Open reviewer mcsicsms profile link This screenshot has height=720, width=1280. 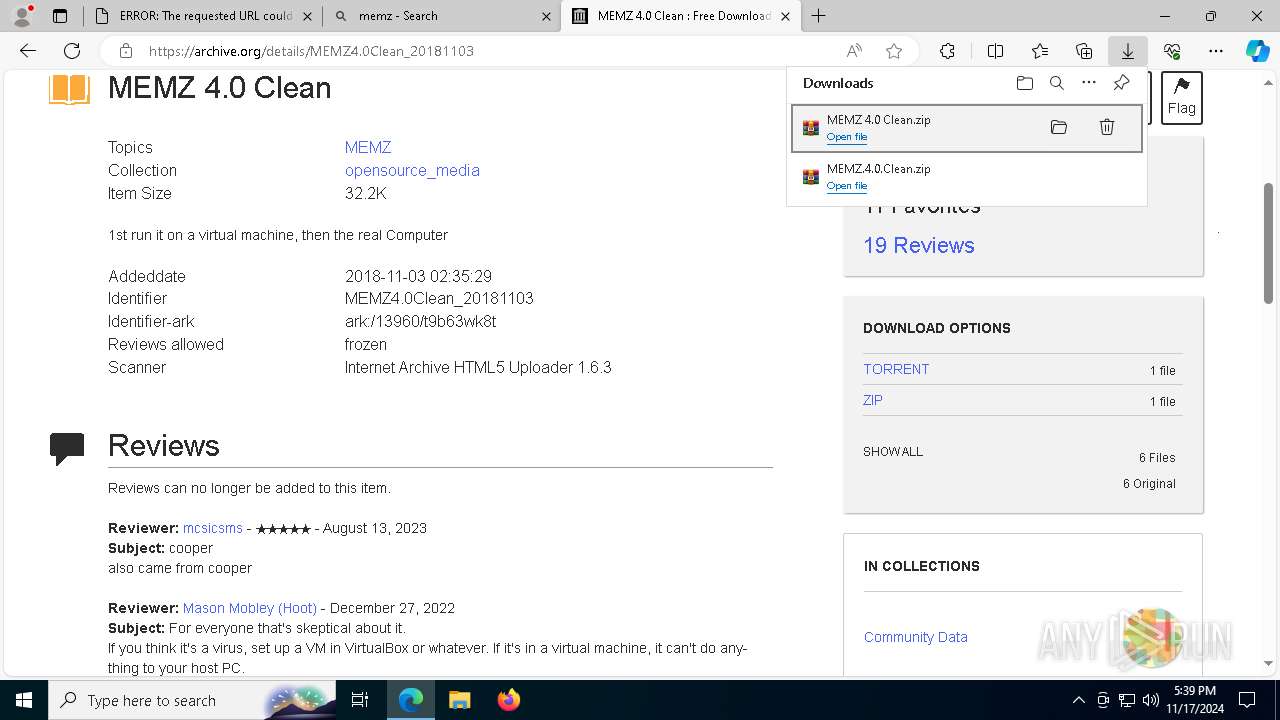click(x=213, y=528)
